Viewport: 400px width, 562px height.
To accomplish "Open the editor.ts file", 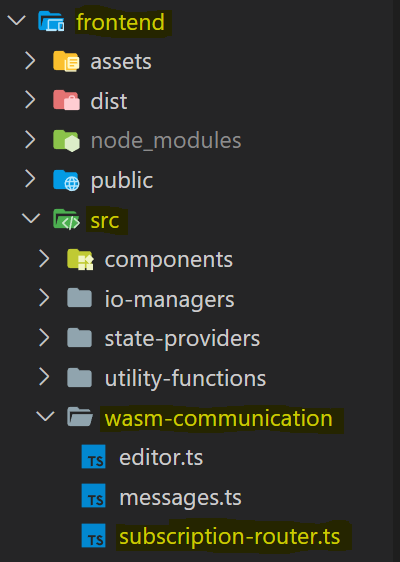I will 161,458.
